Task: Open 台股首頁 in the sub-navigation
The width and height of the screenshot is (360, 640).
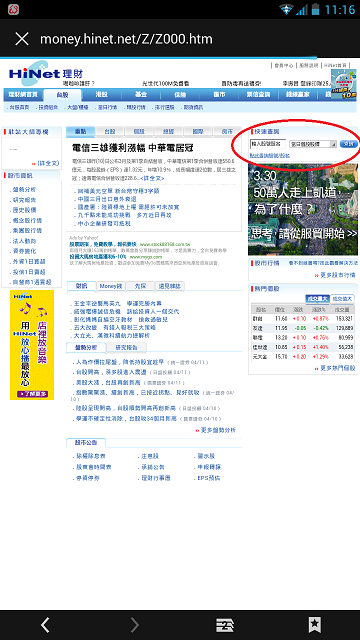Action: [x=19, y=107]
